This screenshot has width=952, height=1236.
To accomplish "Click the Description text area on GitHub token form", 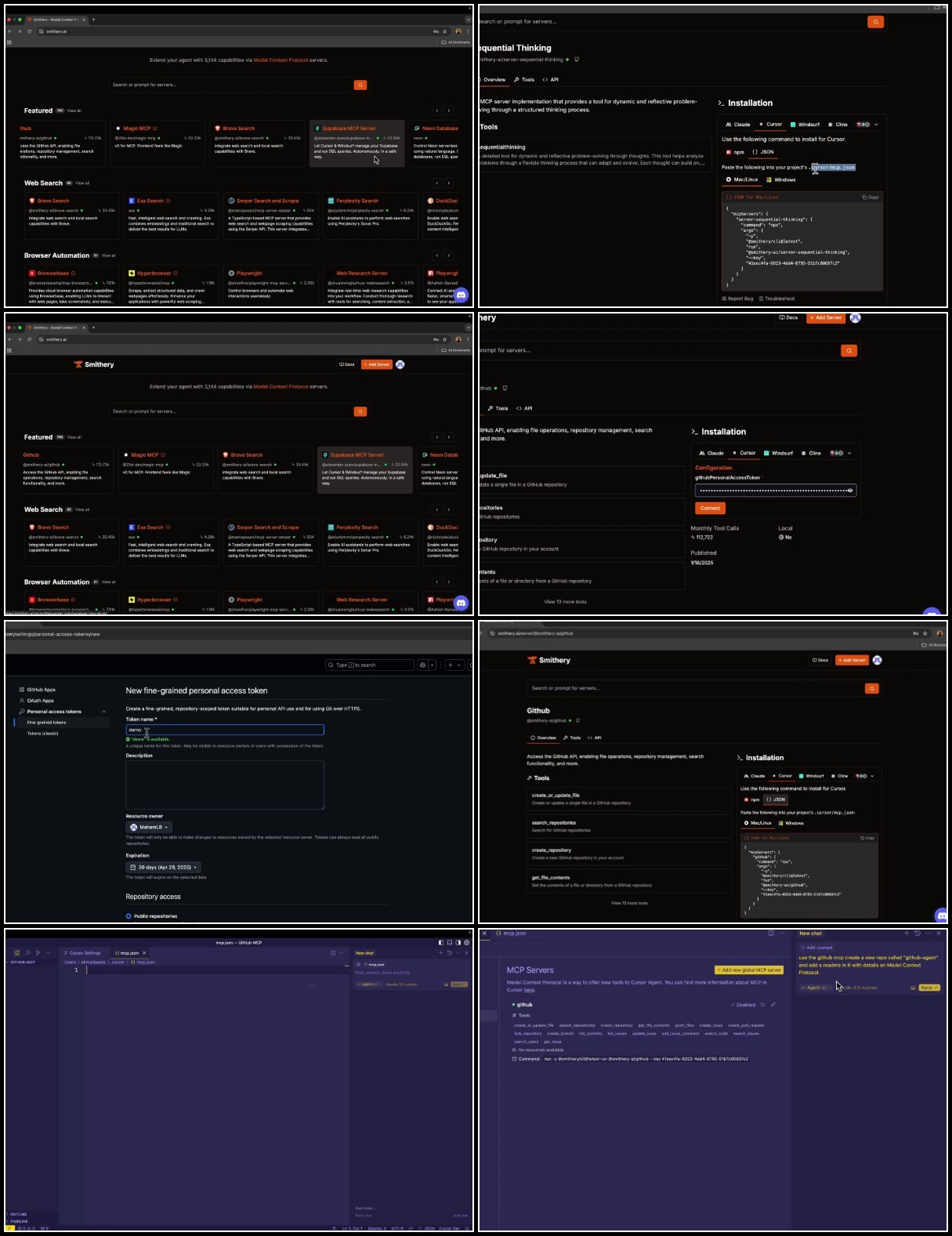I will pyautogui.click(x=225, y=785).
